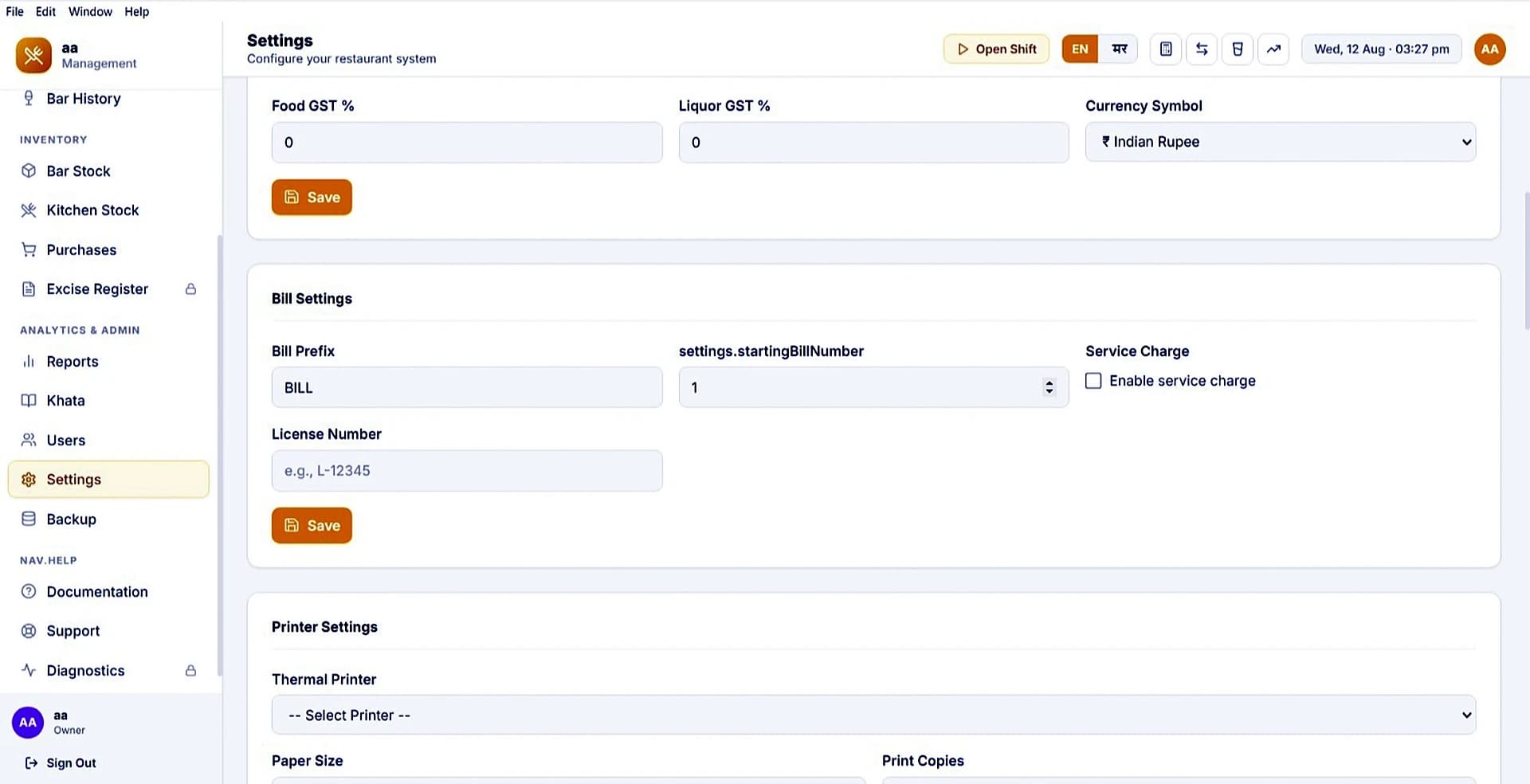Screen dimensions: 1530x784
Task: Click the purple AA owner avatar
Action: click(28, 723)
